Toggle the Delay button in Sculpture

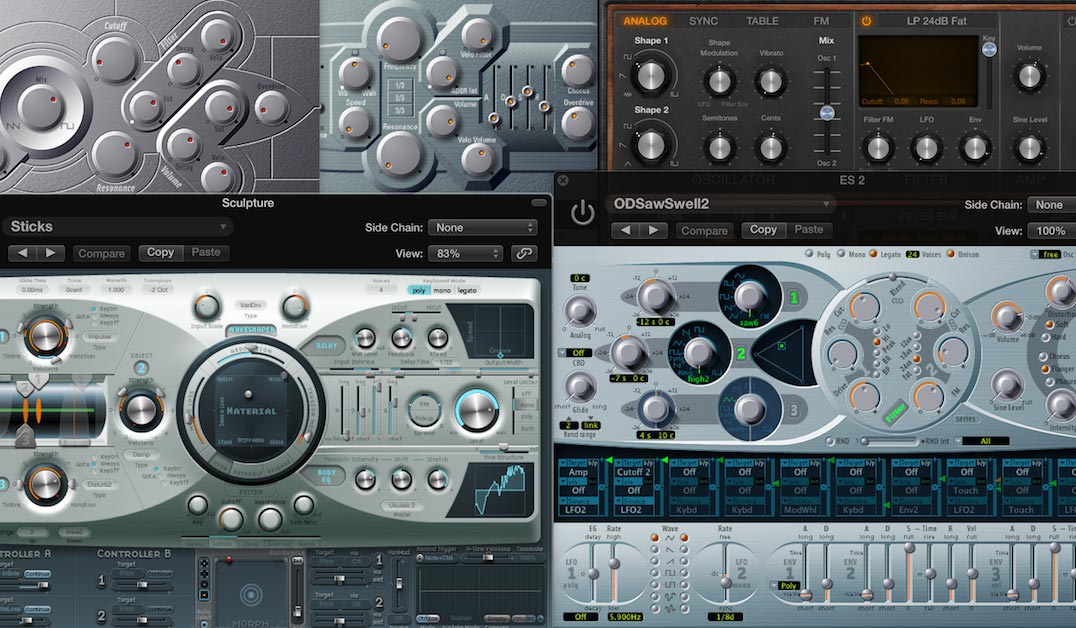(x=327, y=345)
